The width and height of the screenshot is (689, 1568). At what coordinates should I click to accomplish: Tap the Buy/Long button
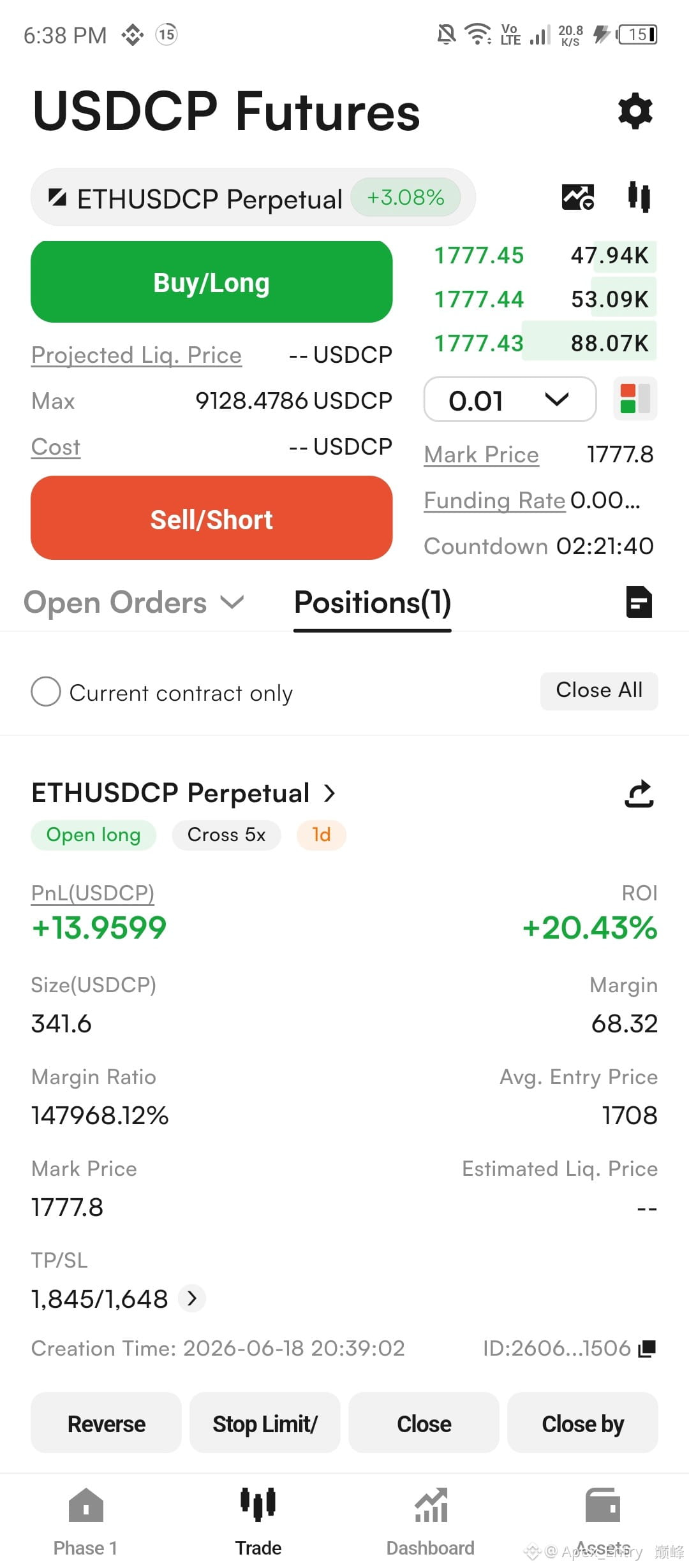coord(212,282)
